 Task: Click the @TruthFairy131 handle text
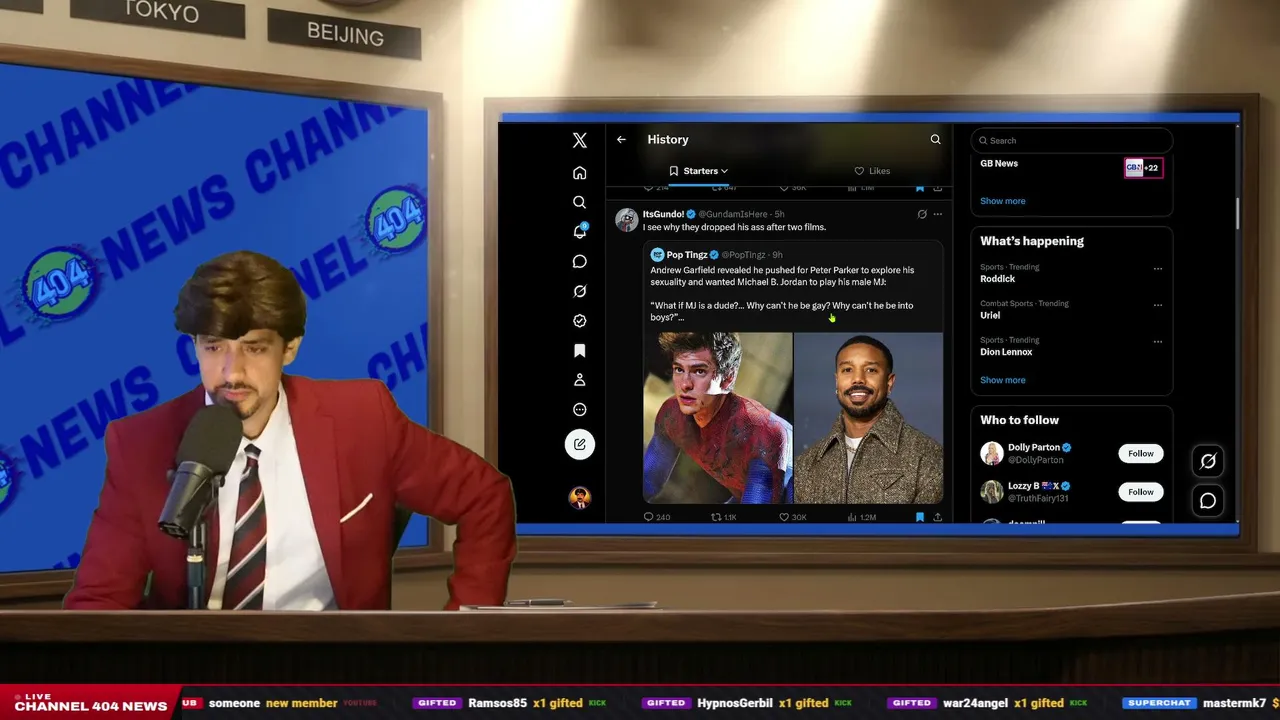point(1038,498)
